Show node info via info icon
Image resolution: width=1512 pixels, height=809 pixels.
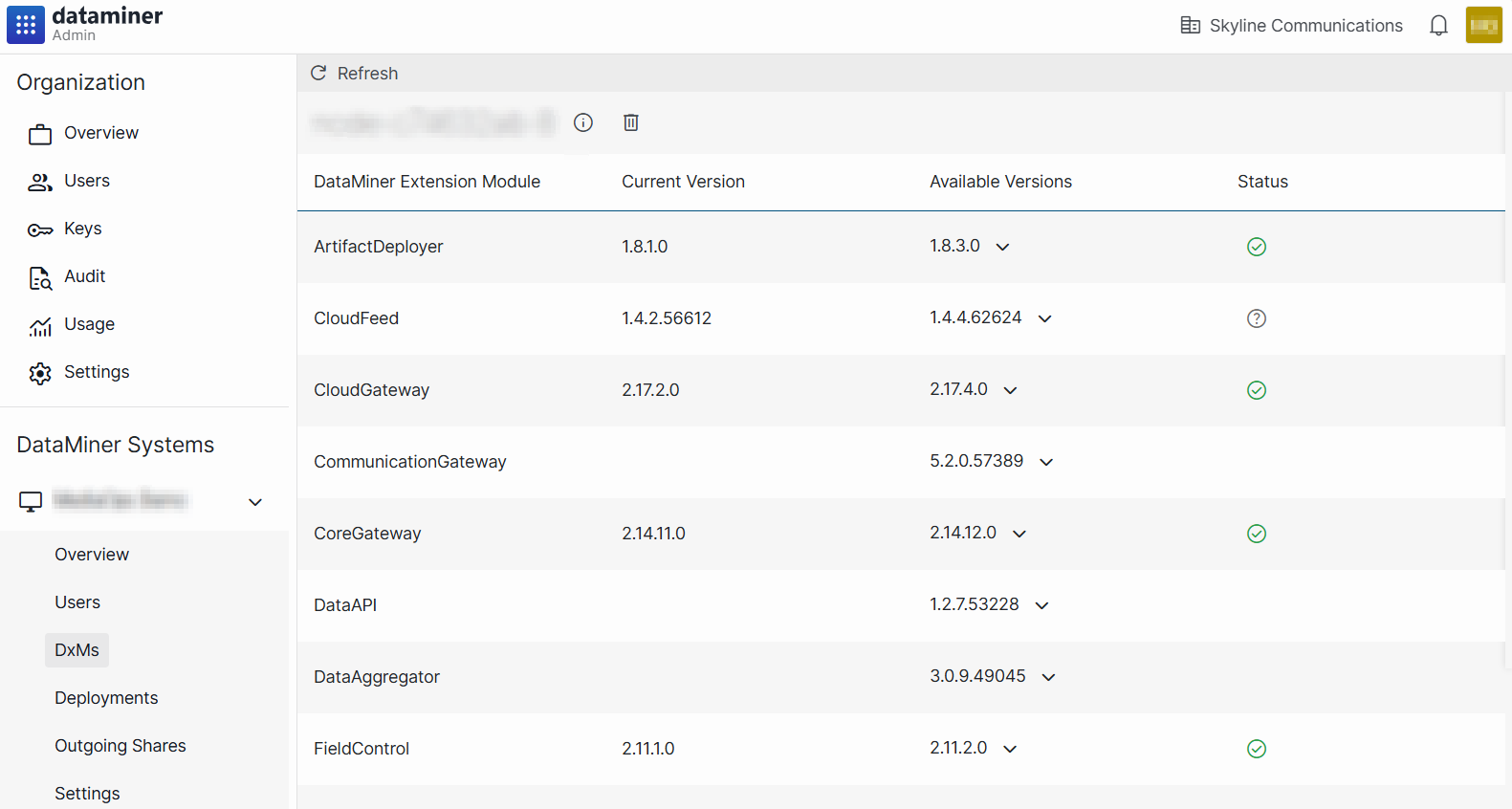coord(583,122)
